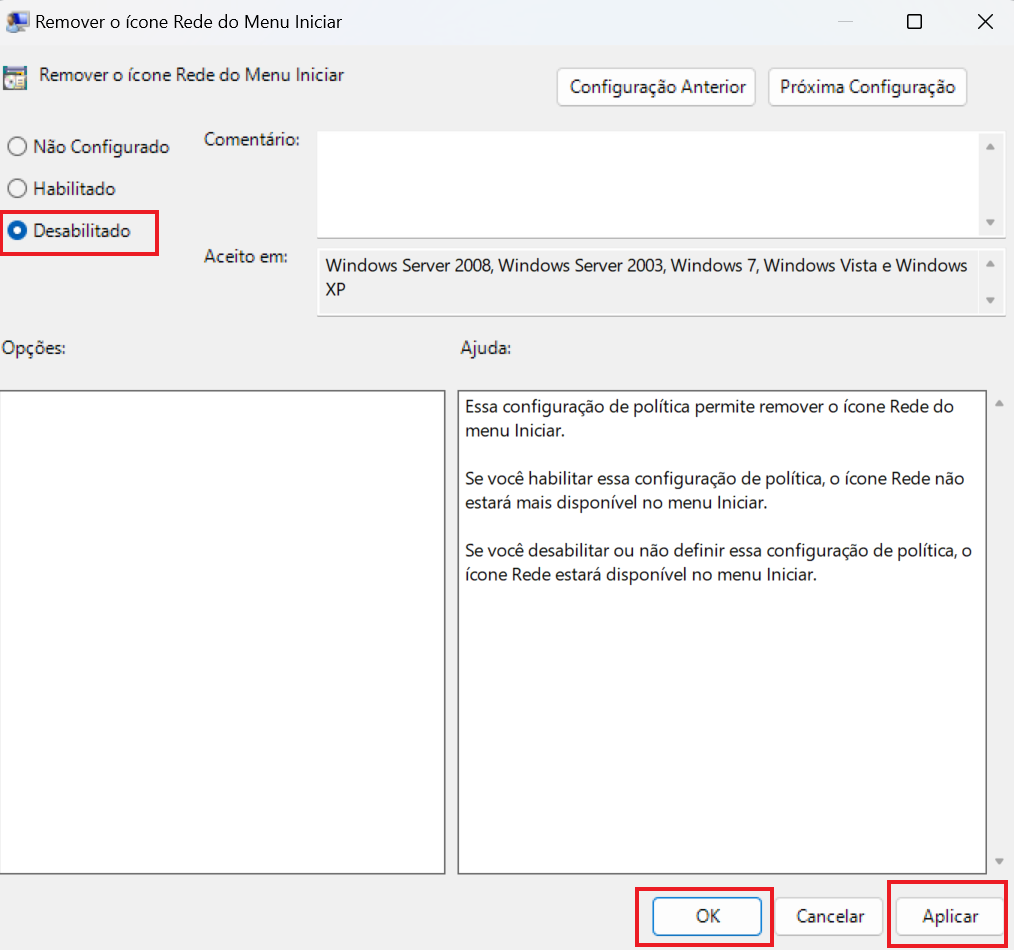Click Comentário scrollbar up arrow

click(990, 147)
